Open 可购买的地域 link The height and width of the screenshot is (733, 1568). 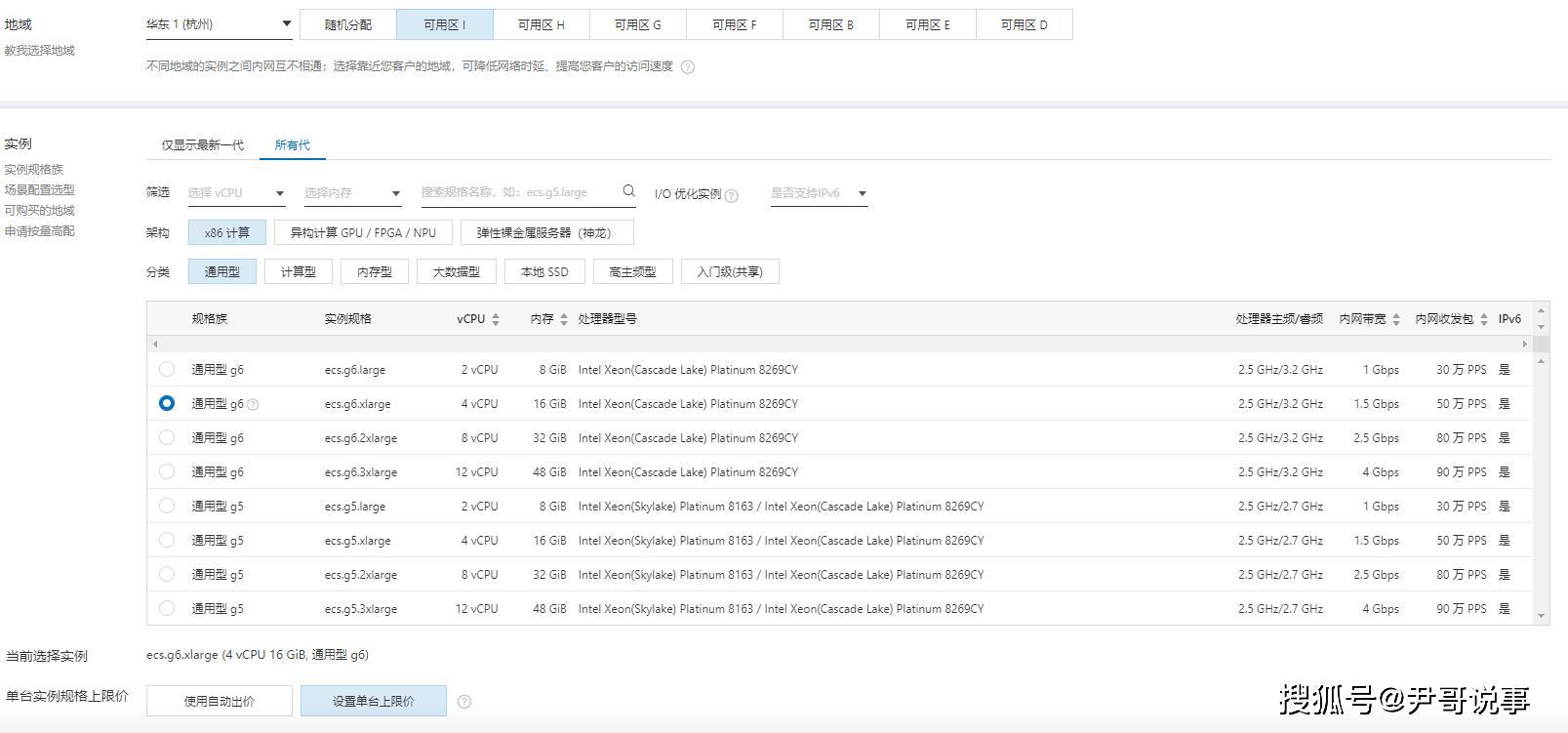(x=39, y=211)
